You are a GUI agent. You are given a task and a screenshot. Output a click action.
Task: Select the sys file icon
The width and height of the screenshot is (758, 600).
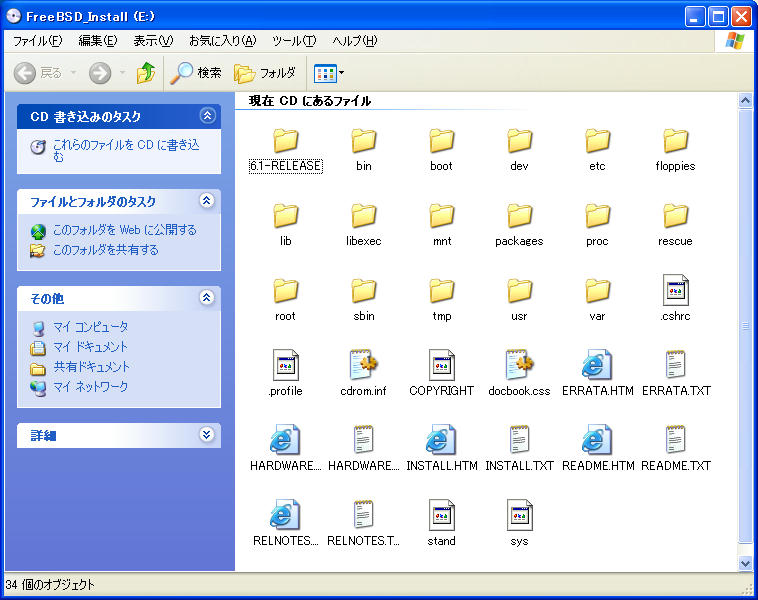coord(519,515)
